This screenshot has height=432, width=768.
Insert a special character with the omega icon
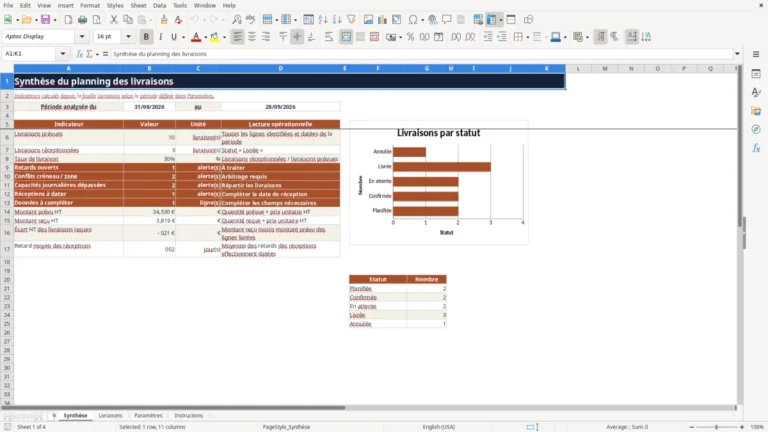[x=413, y=20]
